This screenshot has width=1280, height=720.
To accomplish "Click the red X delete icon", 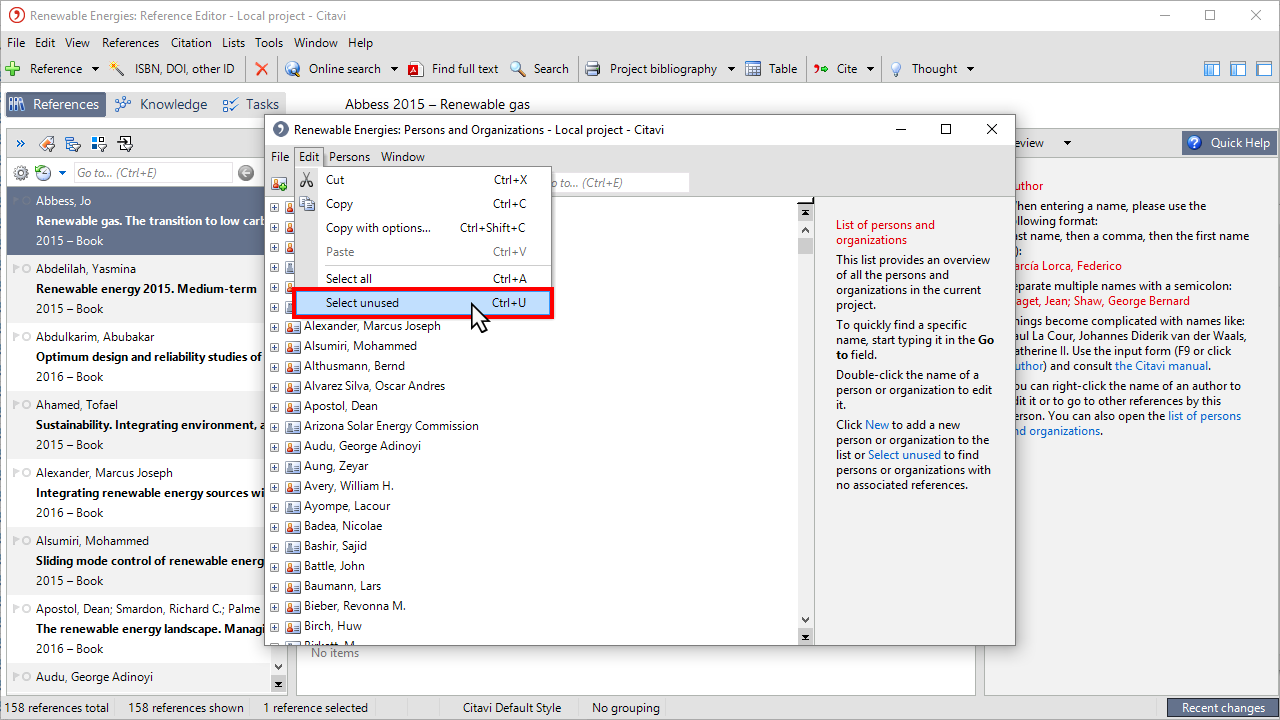I will pos(262,69).
